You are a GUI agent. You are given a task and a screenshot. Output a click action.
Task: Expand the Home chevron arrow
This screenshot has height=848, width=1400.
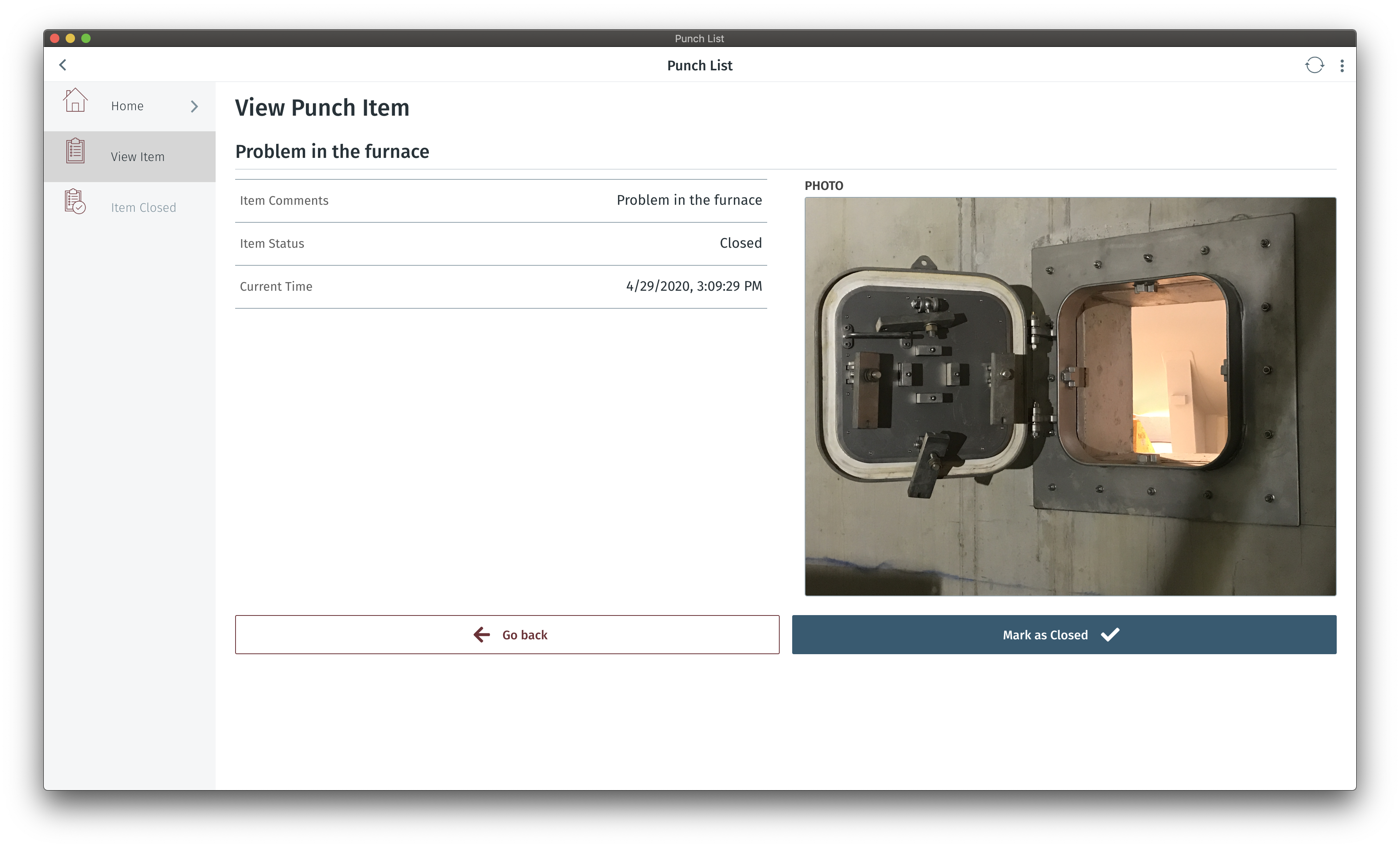tap(194, 106)
